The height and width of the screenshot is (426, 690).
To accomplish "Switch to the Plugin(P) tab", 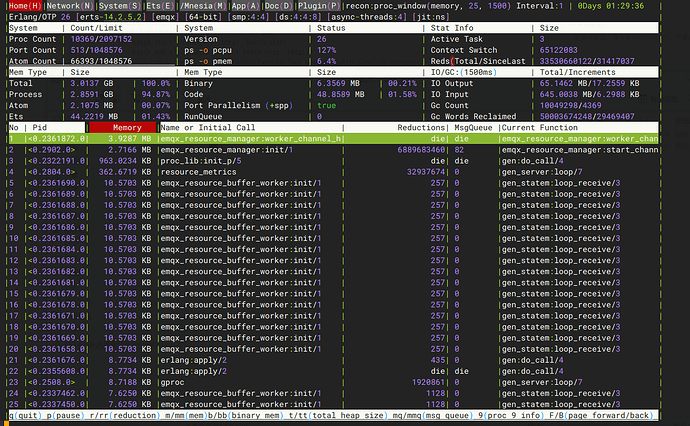I will click(318, 6).
